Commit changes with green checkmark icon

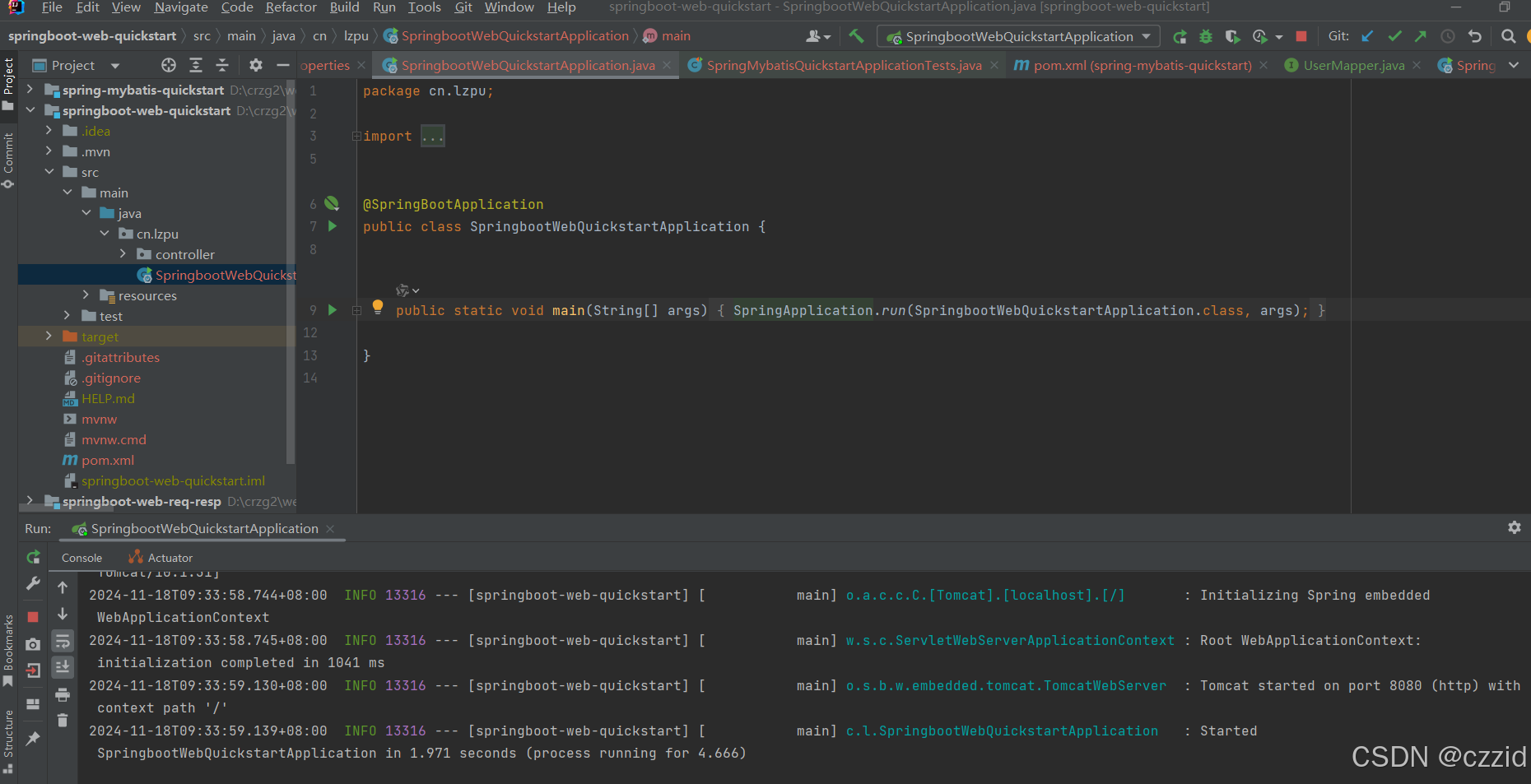coord(1394,36)
